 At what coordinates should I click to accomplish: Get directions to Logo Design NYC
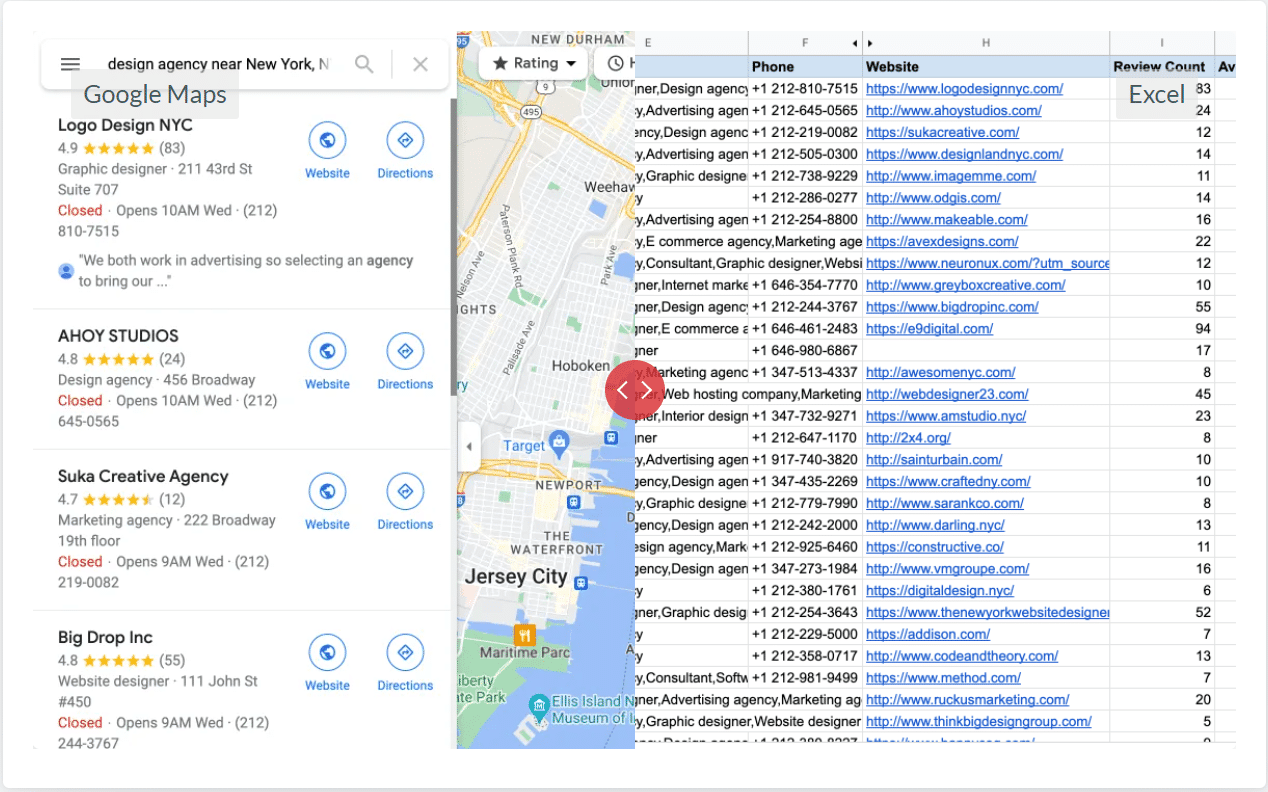pyautogui.click(x=405, y=141)
